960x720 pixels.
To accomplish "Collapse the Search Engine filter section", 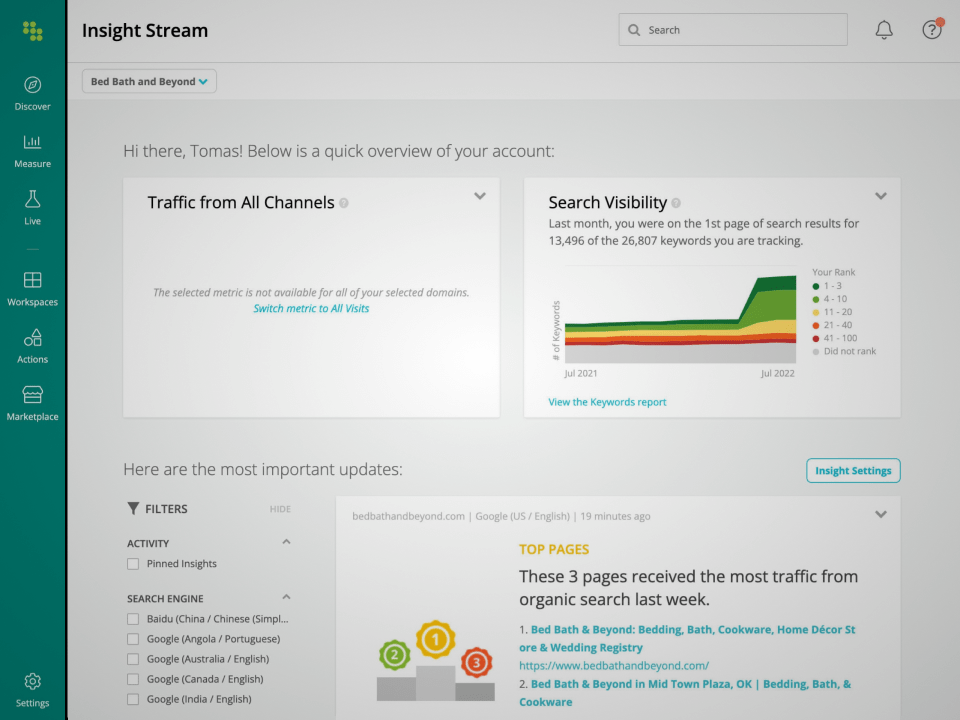I will tap(287, 597).
